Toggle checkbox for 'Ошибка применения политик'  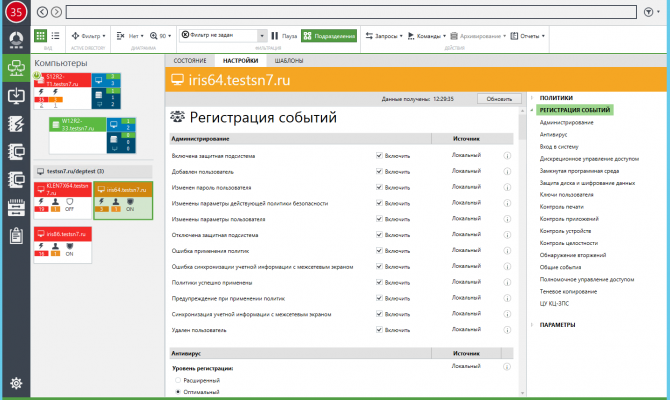(379, 250)
